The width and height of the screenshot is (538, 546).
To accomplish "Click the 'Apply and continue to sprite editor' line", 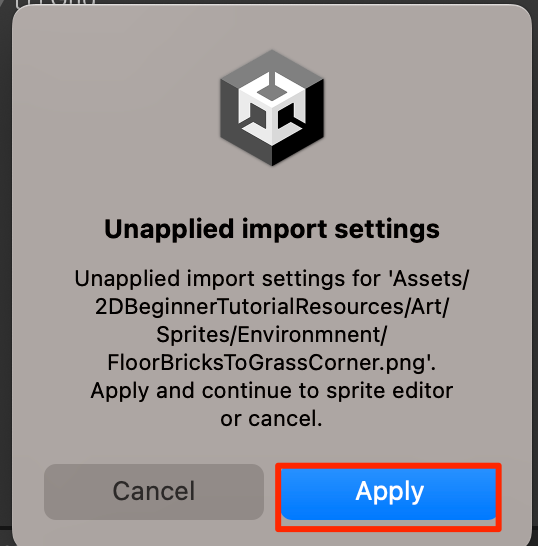I will pyautogui.click(x=272, y=391).
